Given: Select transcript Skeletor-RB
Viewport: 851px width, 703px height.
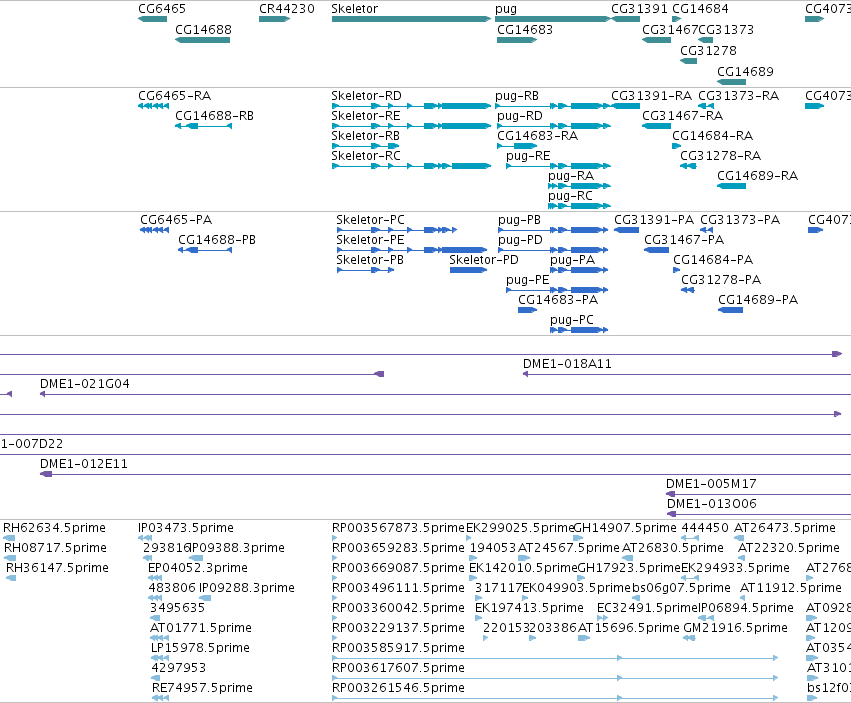Looking at the screenshot, I should click(x=366, y=145).
